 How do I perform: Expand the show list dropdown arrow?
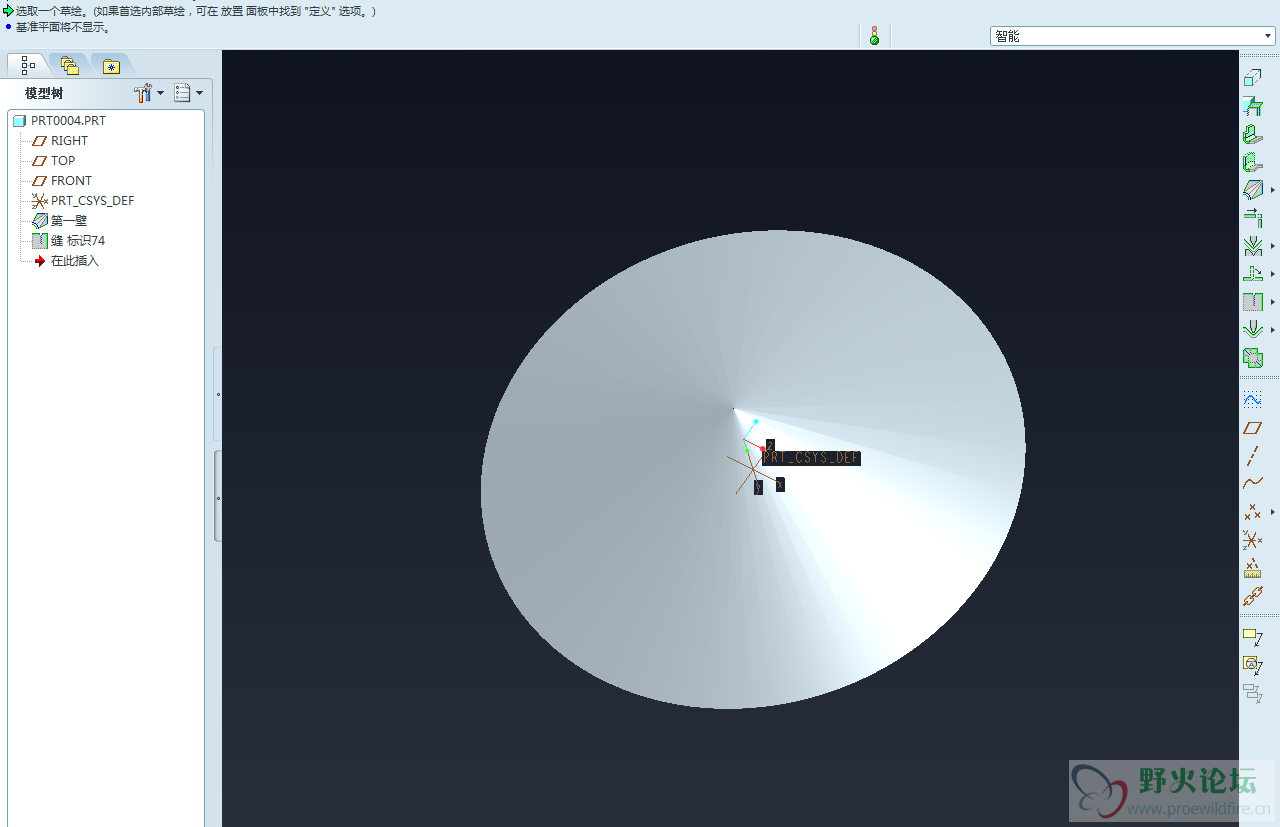(x=199, y=93)
